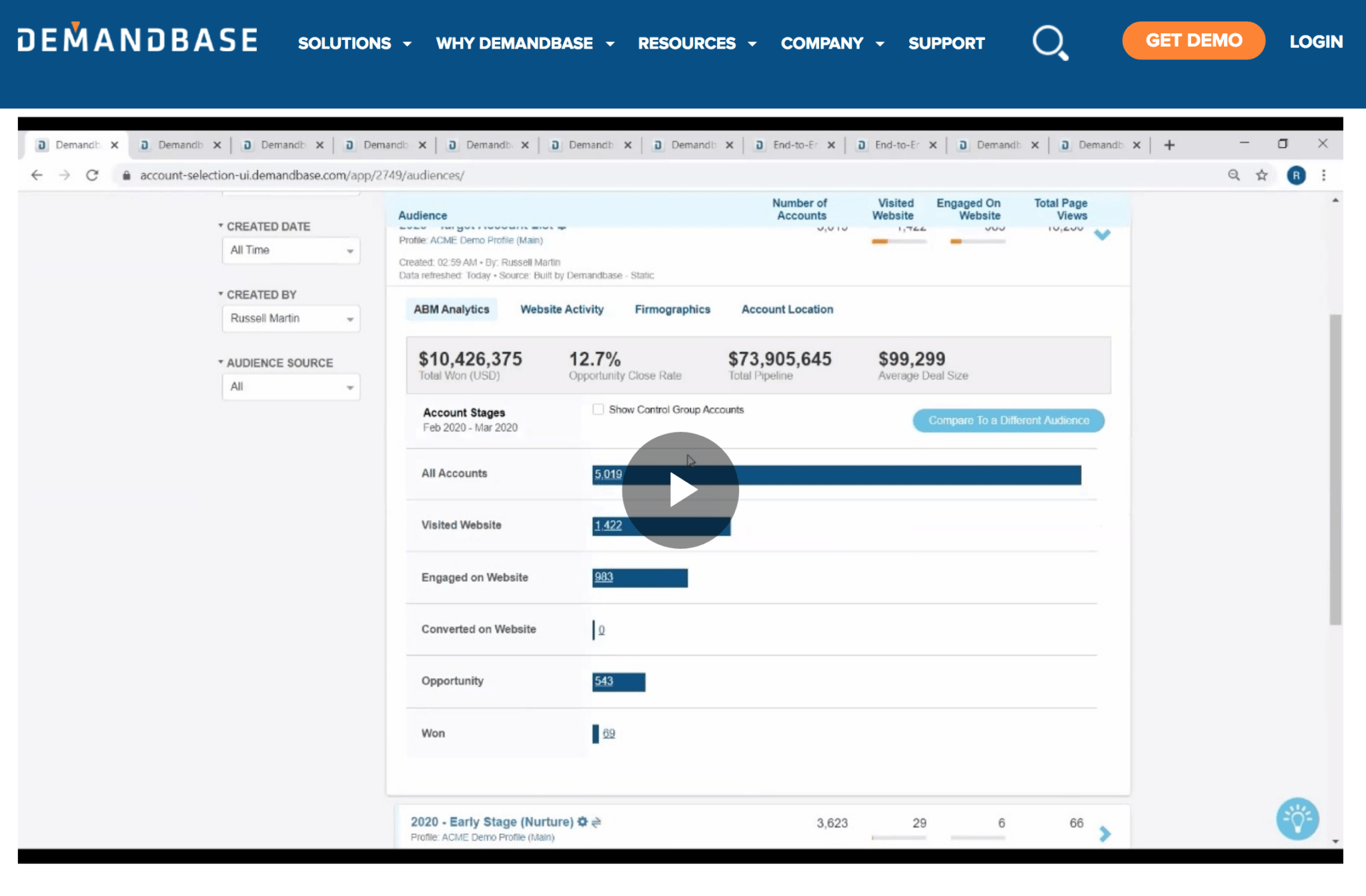Click the lightbulb help icon
Image resolution: width=1366 pixels, height=896 pixels.
[1297, 819]
